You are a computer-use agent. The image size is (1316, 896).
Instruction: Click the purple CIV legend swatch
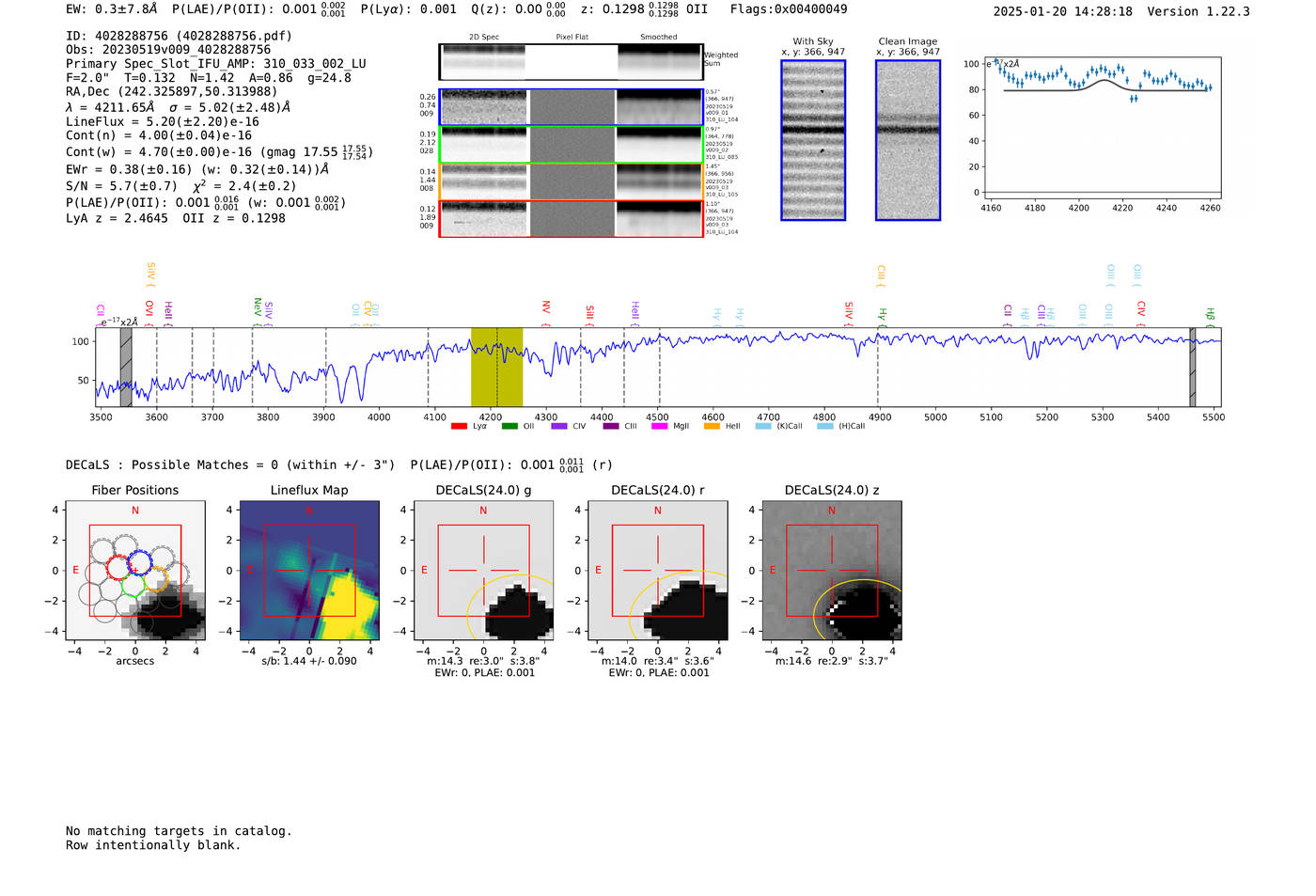559,426
